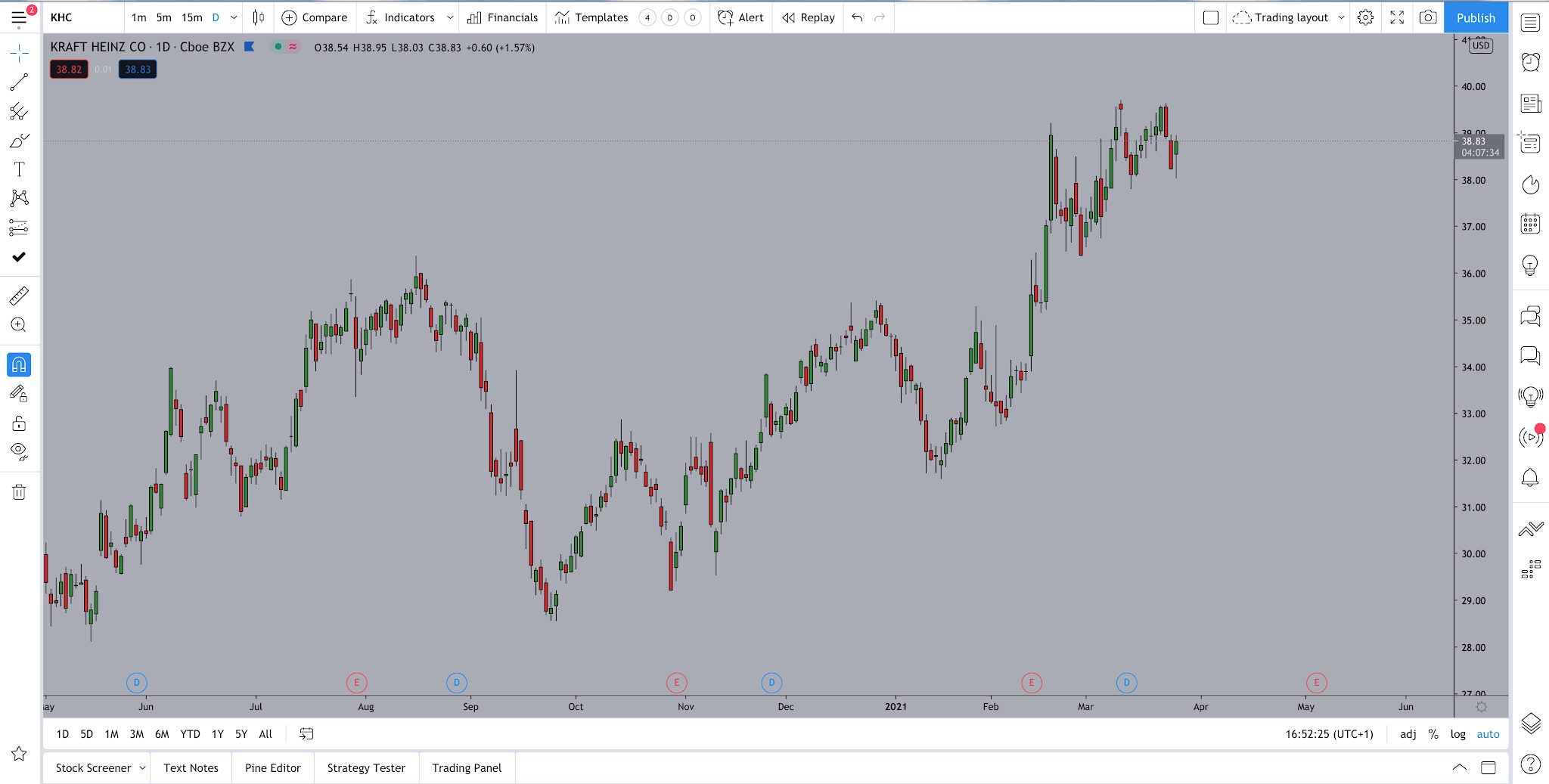1549x784 pixels.
Task: Toggle stay in drawing mode
Action: [19, 394]
